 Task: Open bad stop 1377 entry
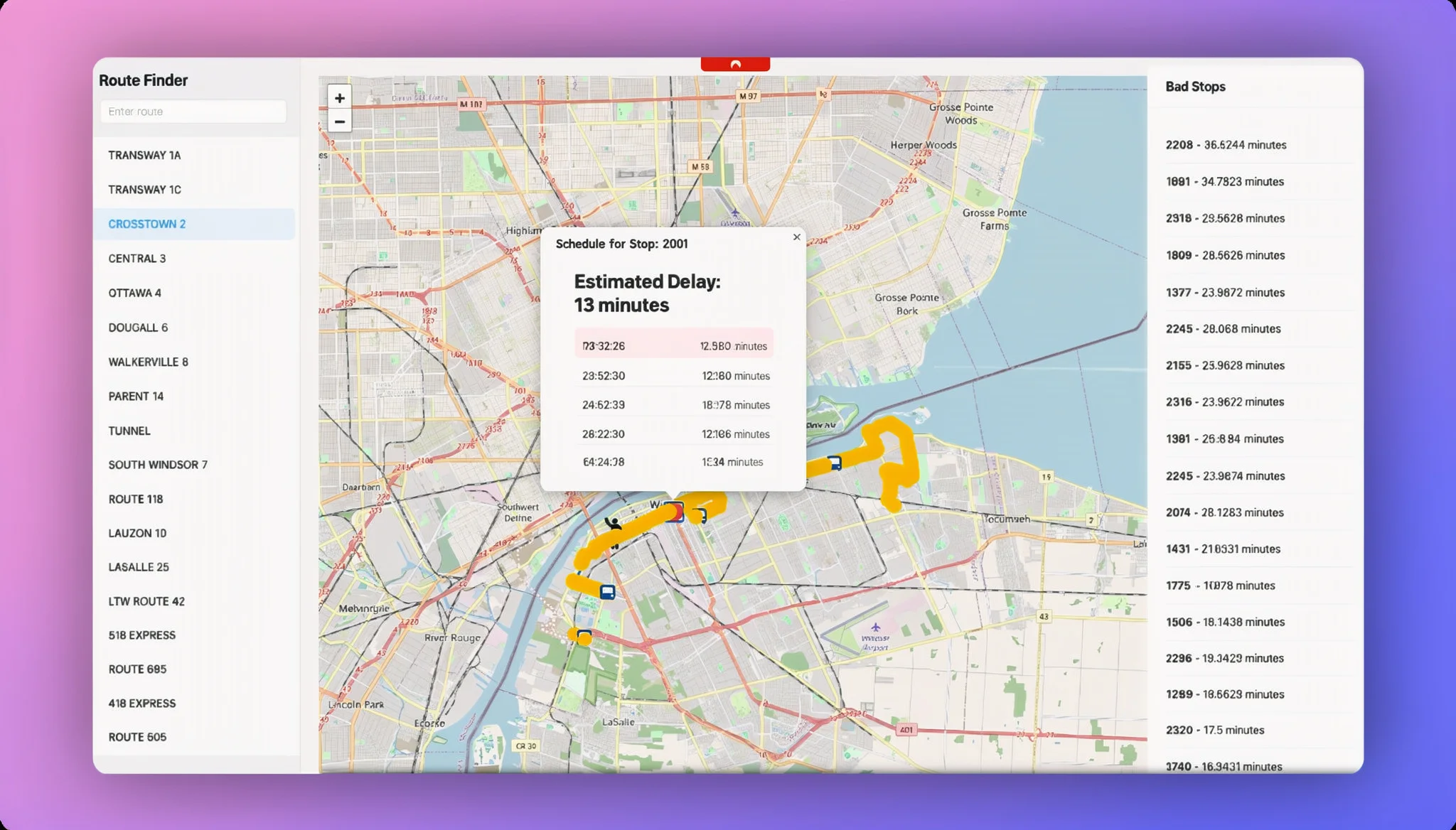pos(1225,293)
